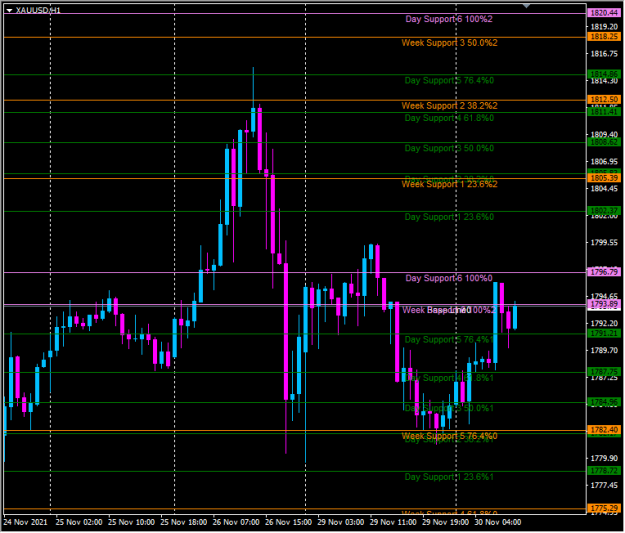Image resolution: width=625 pixels, height=533 pixels.
Task: Click the 1778.72 green price tag
Action: point(604,471)
